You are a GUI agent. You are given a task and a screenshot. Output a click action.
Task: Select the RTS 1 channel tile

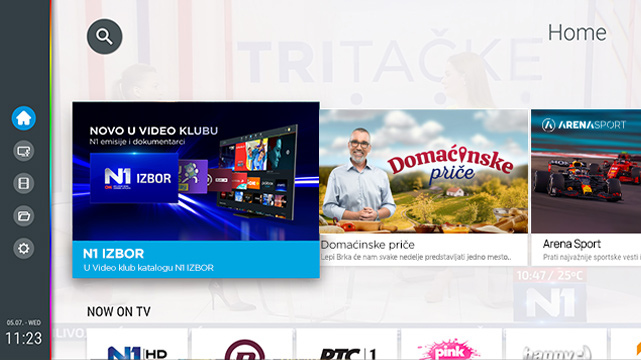tap(347, 344)
